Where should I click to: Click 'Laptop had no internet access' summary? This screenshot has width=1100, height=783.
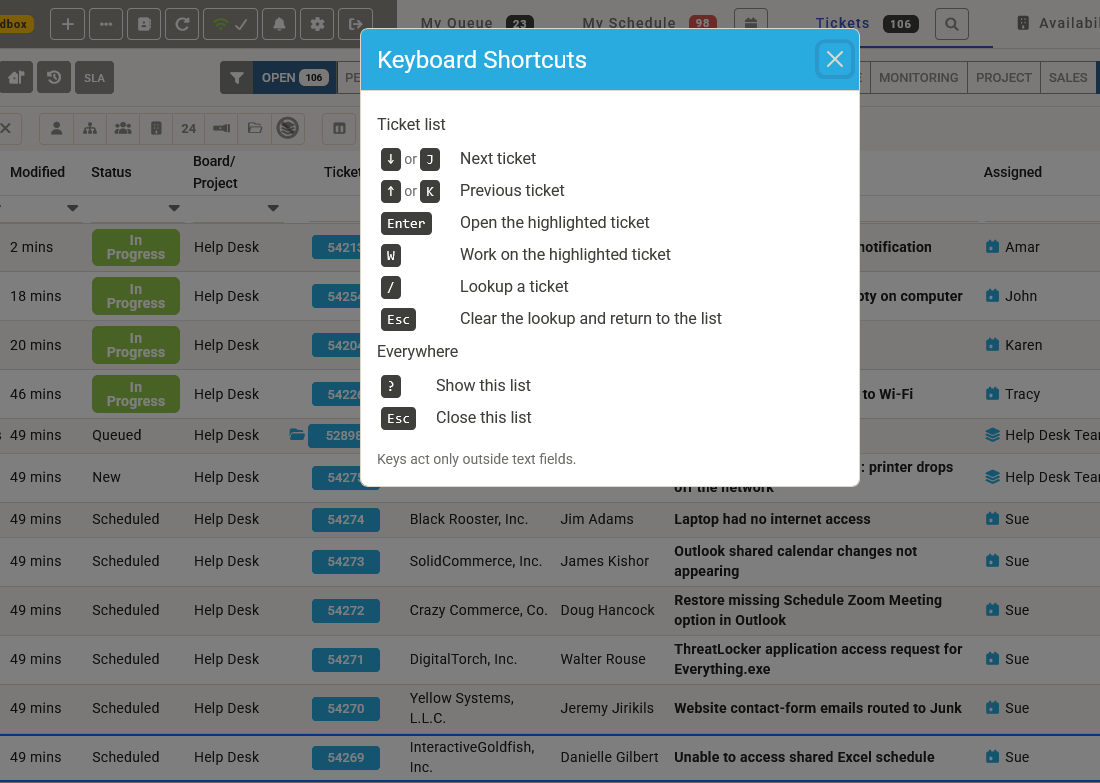click(x=772, y=519)
